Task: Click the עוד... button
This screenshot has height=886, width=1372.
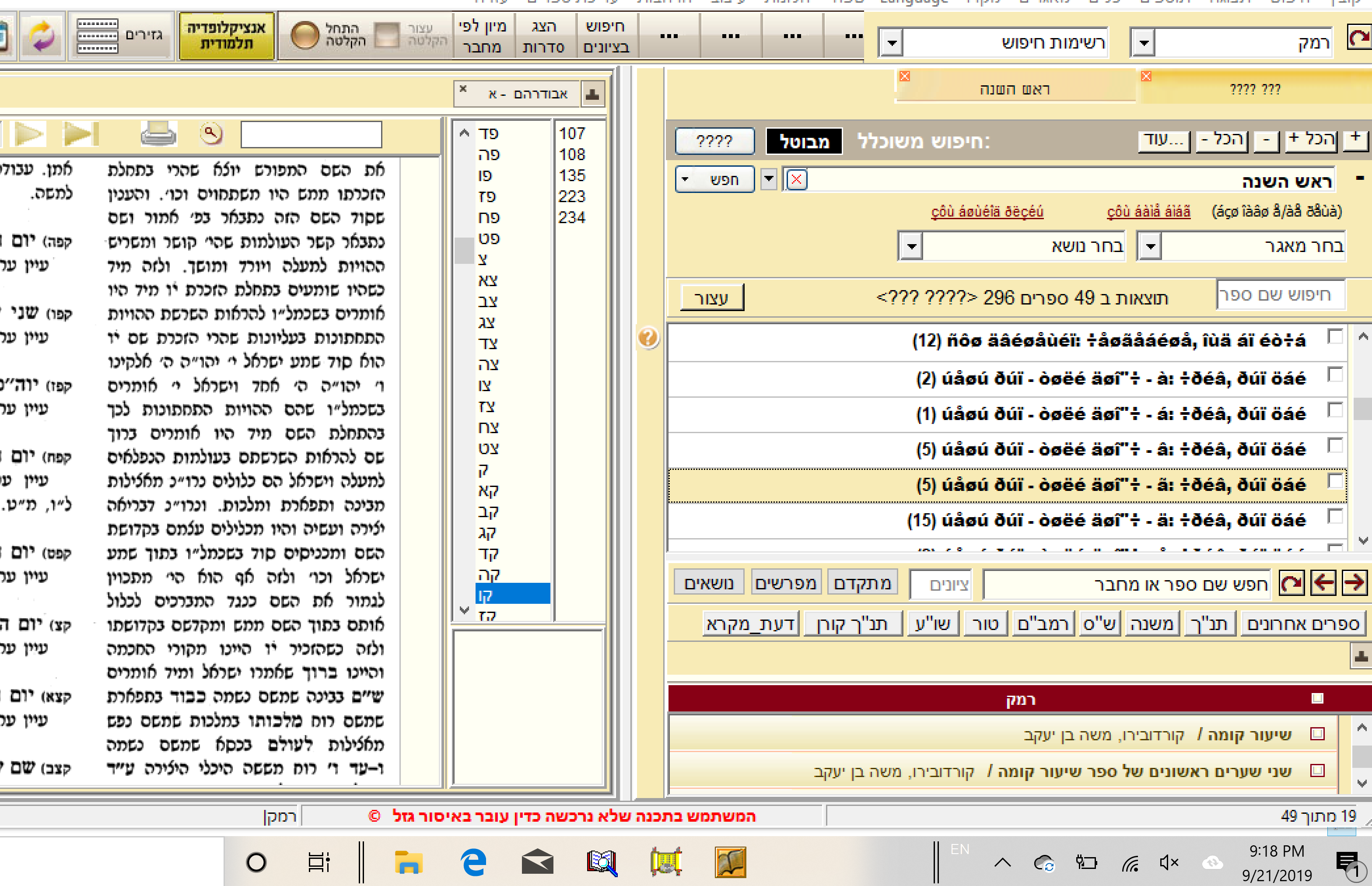Action: (x=1164, y=140)
